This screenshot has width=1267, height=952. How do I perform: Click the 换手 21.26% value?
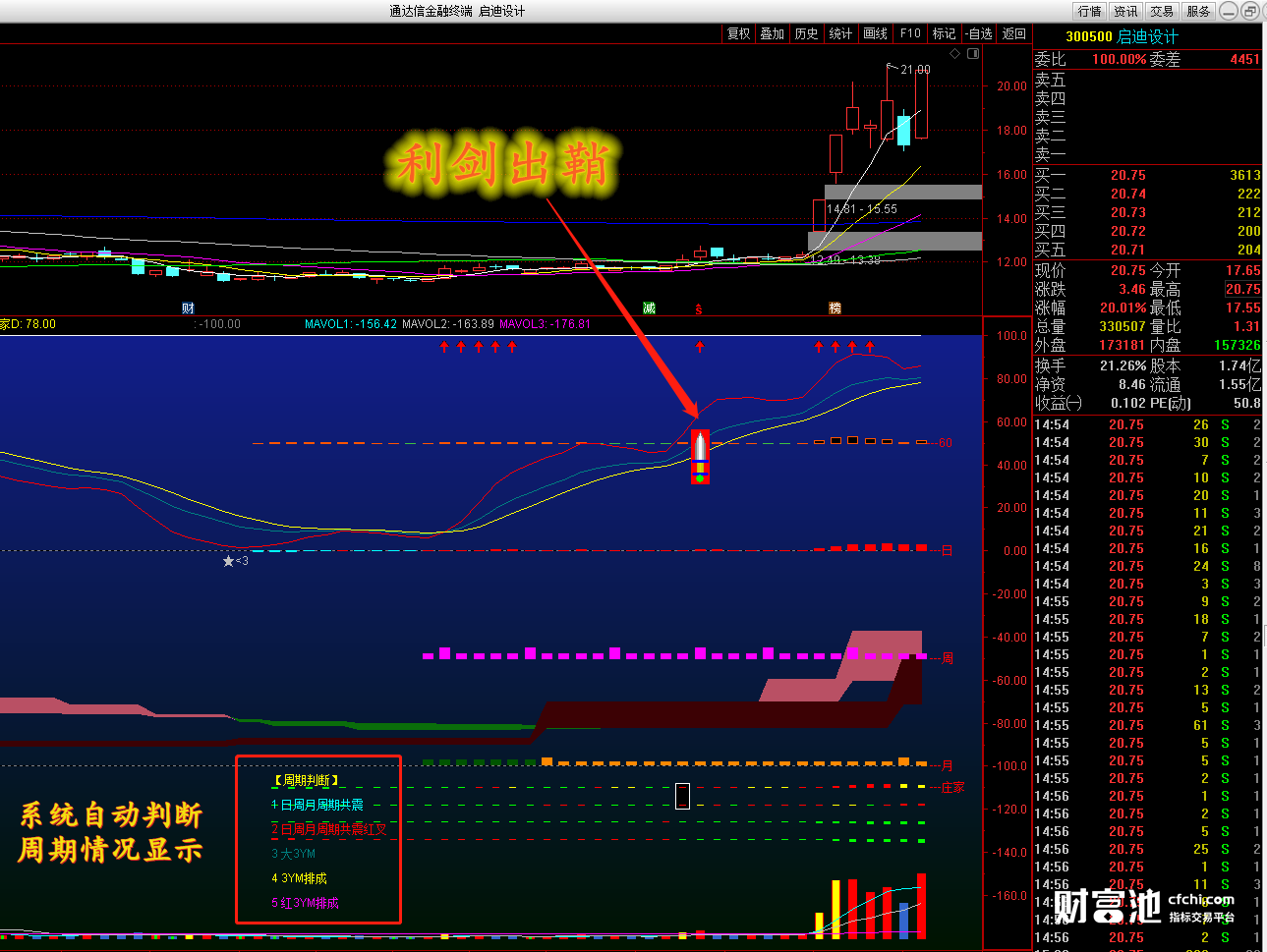tap(1123, 365)
